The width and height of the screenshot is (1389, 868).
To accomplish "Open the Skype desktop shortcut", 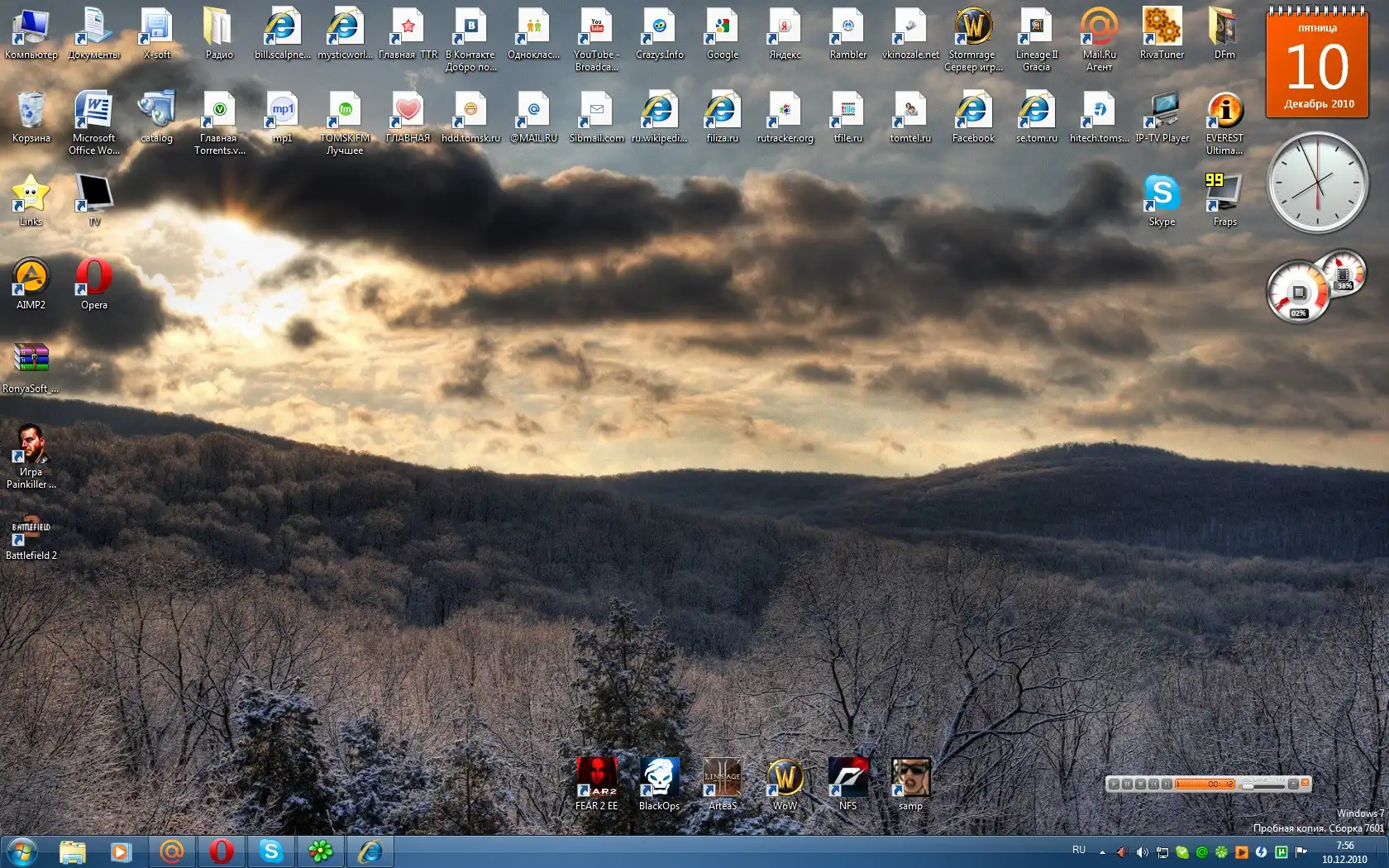I will coord(1162,193).
